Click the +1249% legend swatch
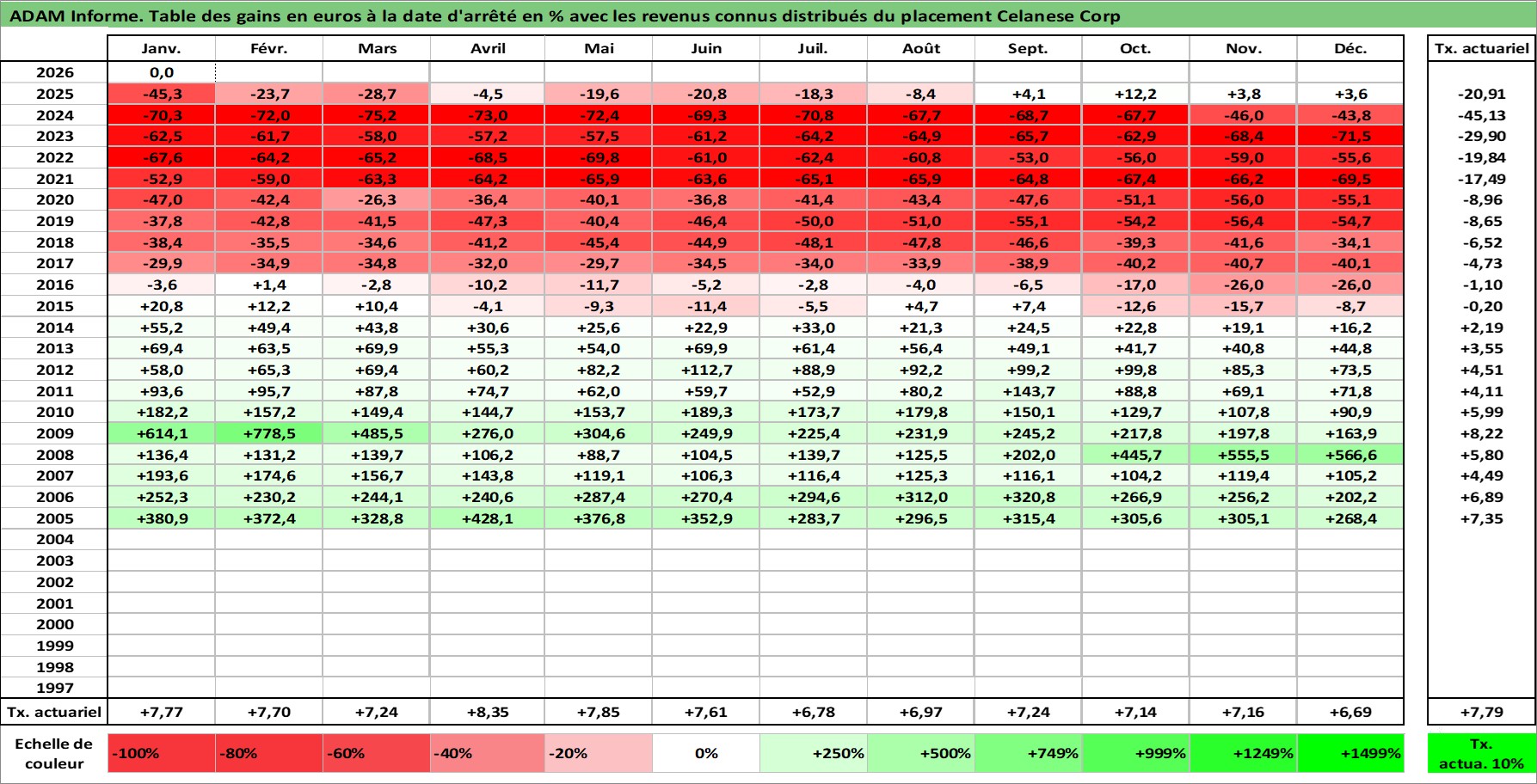This screenshot has height=784, width=1537. 1244,753
